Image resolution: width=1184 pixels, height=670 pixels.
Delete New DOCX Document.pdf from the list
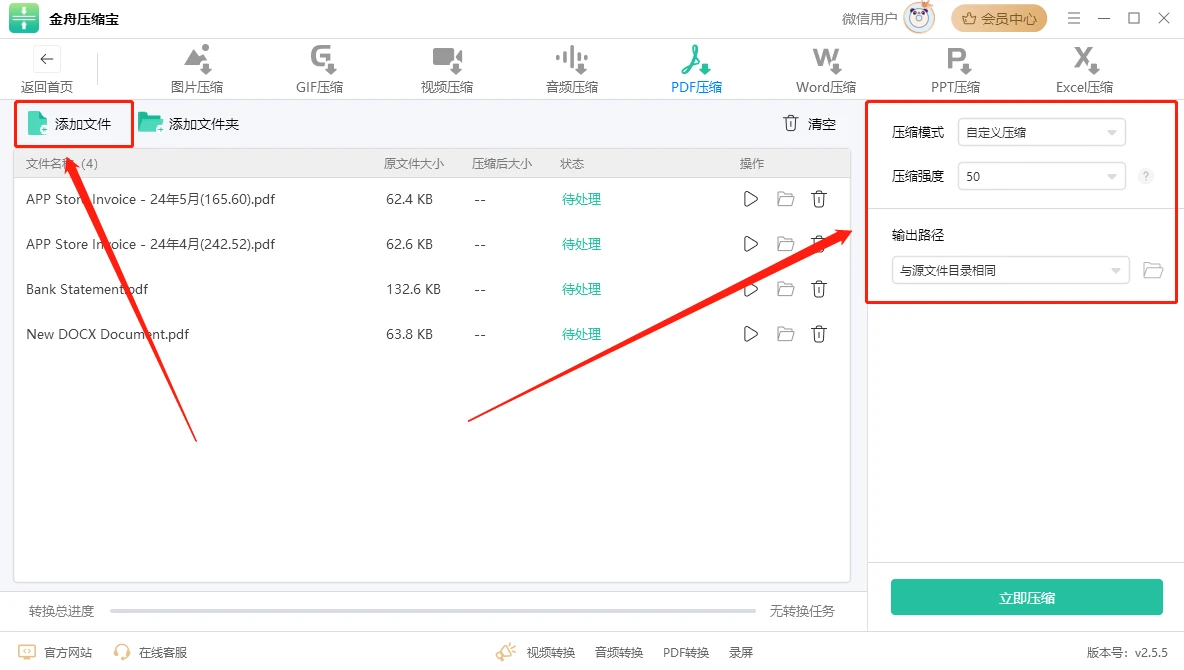pyautogui.click(x=819, y=334)
